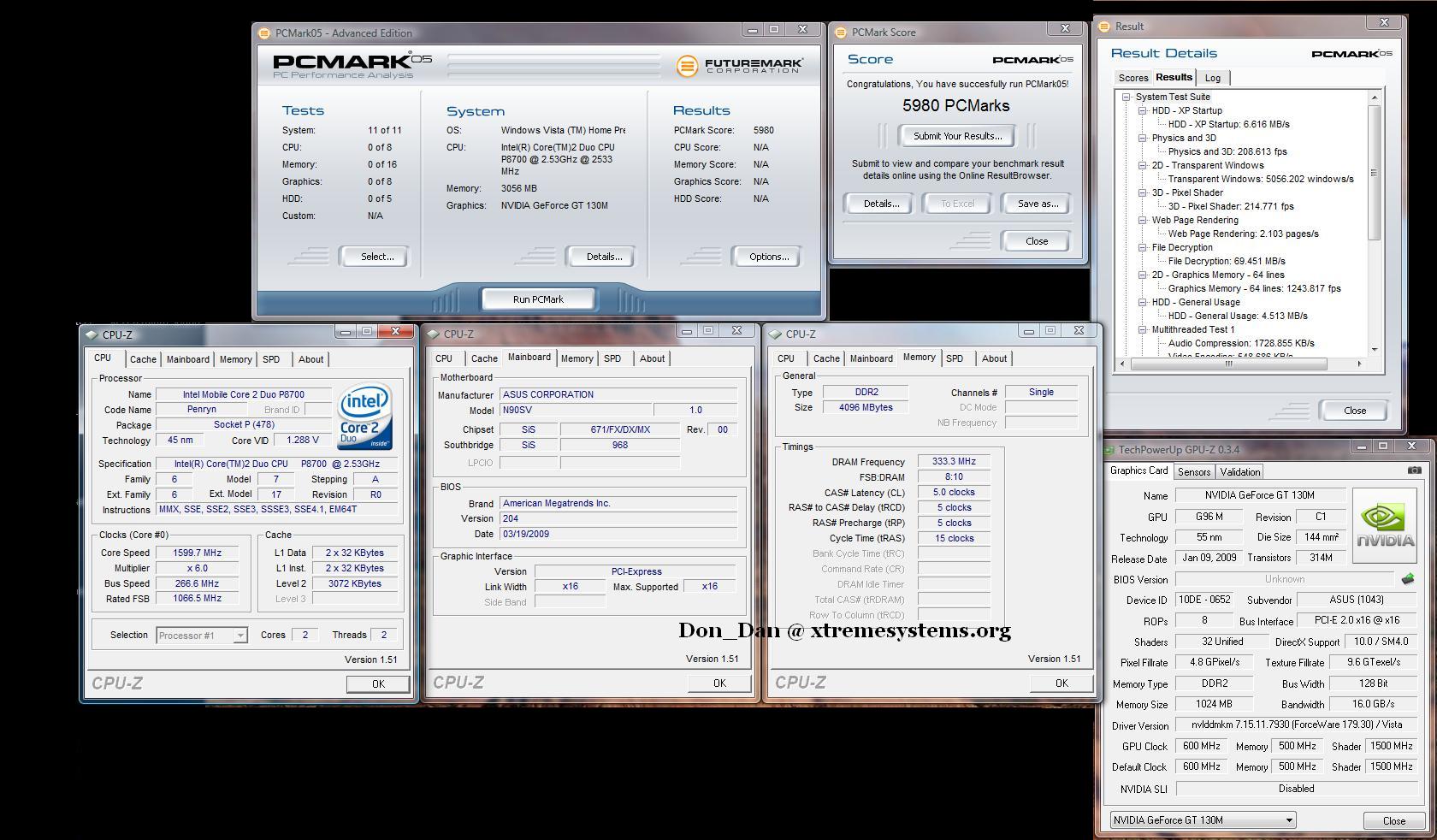1437x840 pixels.
Task: Collapse the File Decryption node
Action: (x=1142, y=247)
